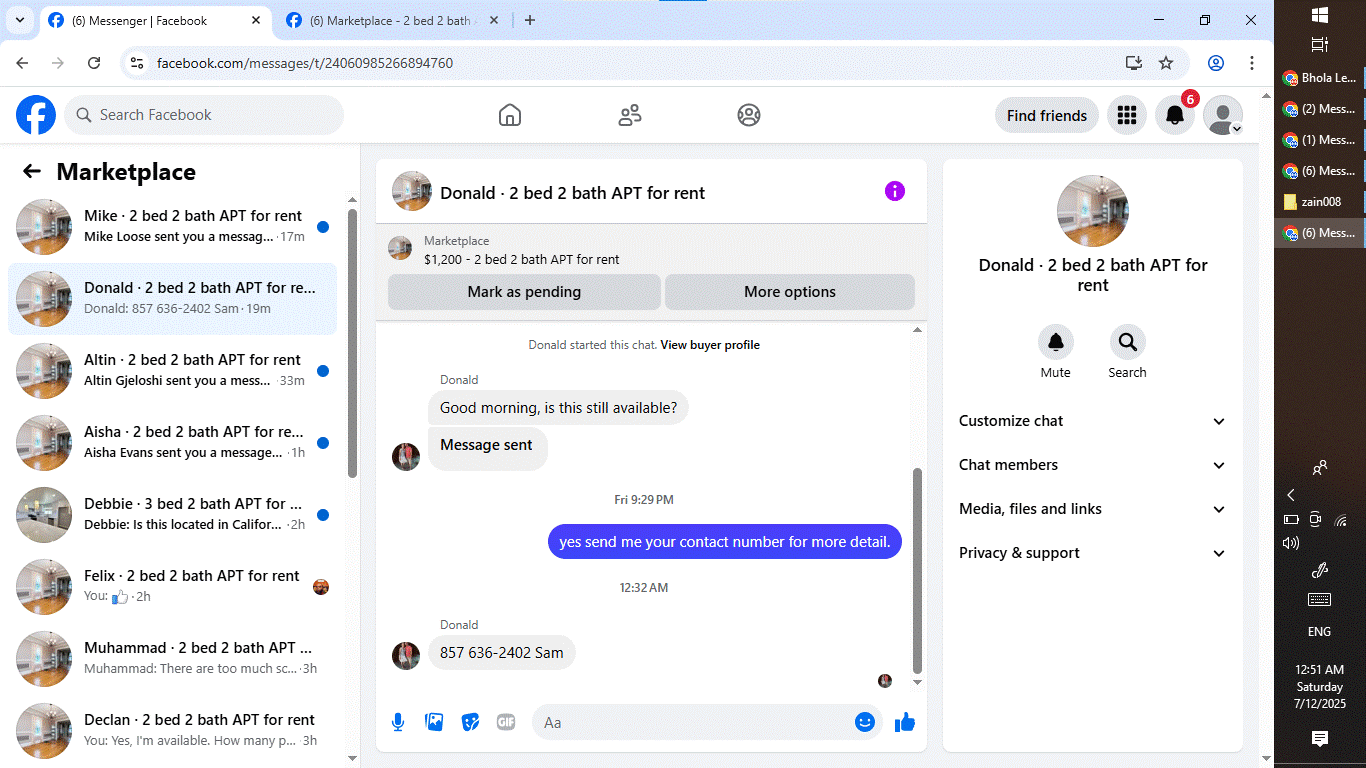Open the $1,200 Marketplace listing banner
The image size is (1366, 768).
click(x=651, y=250)
